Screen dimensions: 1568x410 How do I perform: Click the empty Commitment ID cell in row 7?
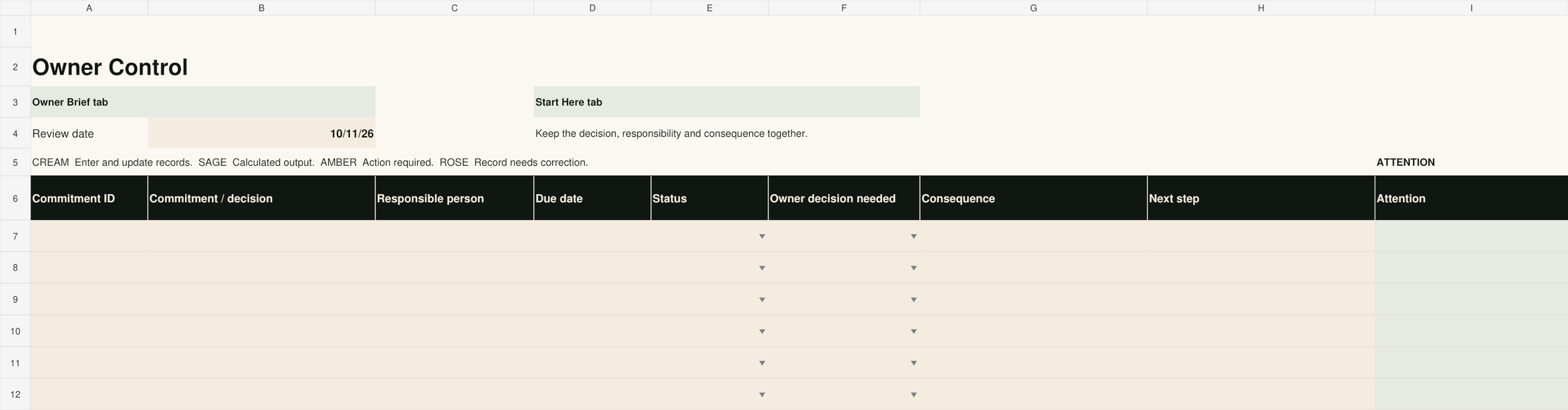coord(89,236)
